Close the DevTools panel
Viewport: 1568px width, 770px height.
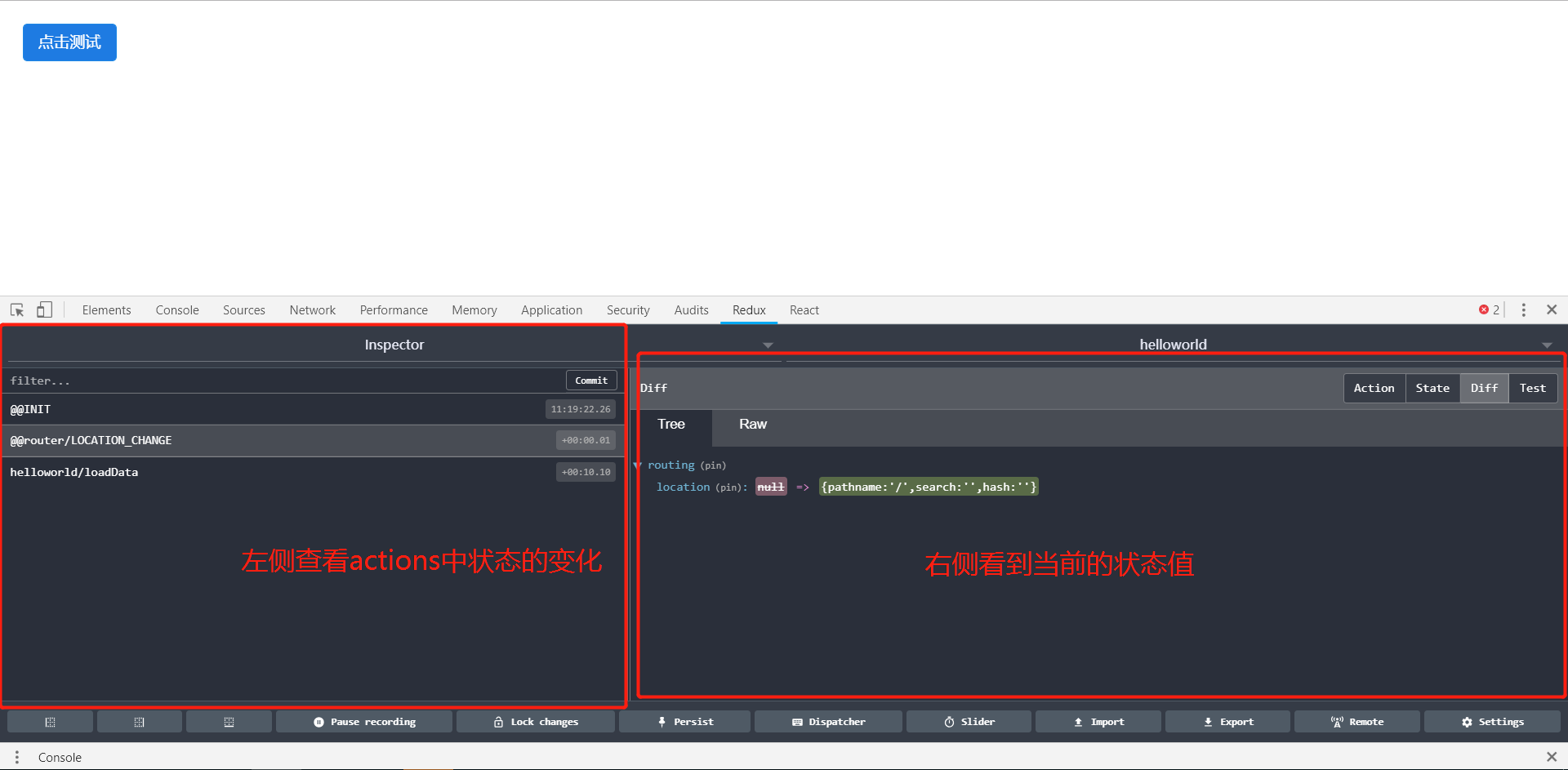point(1552,310)
